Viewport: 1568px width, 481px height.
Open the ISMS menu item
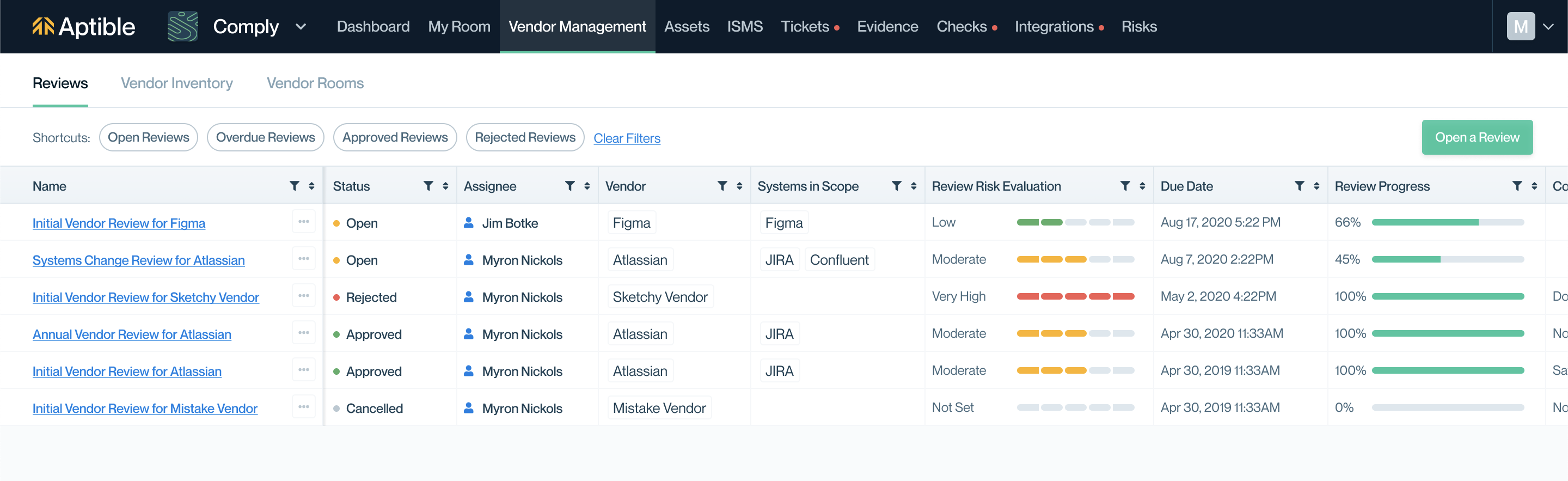tap(745, 27)
